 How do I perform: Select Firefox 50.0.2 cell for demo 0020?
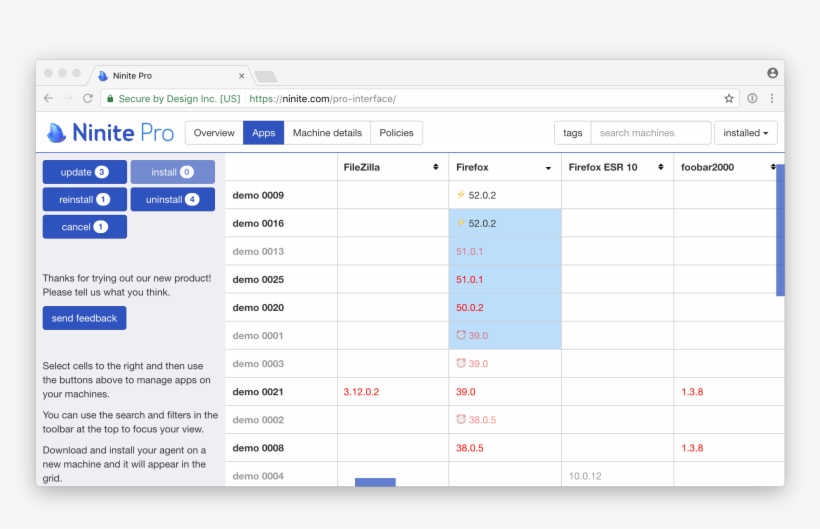505,307
